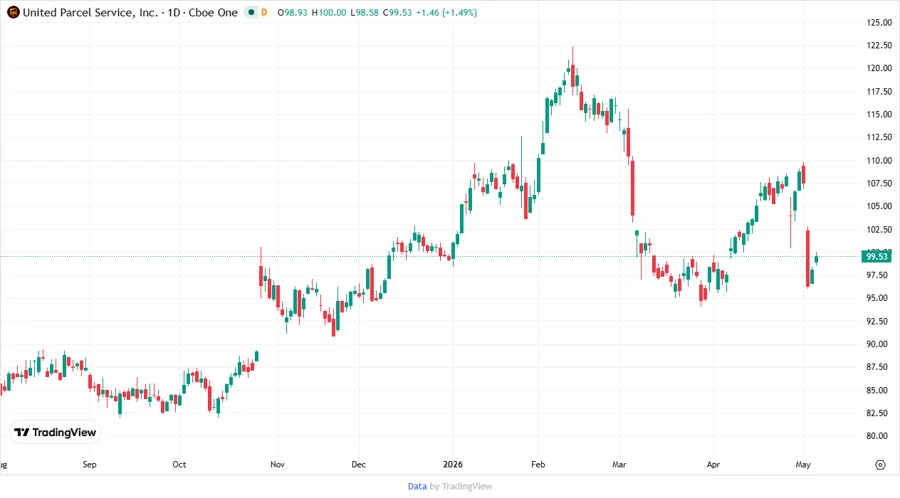Click the 92.50 price axis label
The height and width of the screenshot is (498, 900).
(879, 321)
